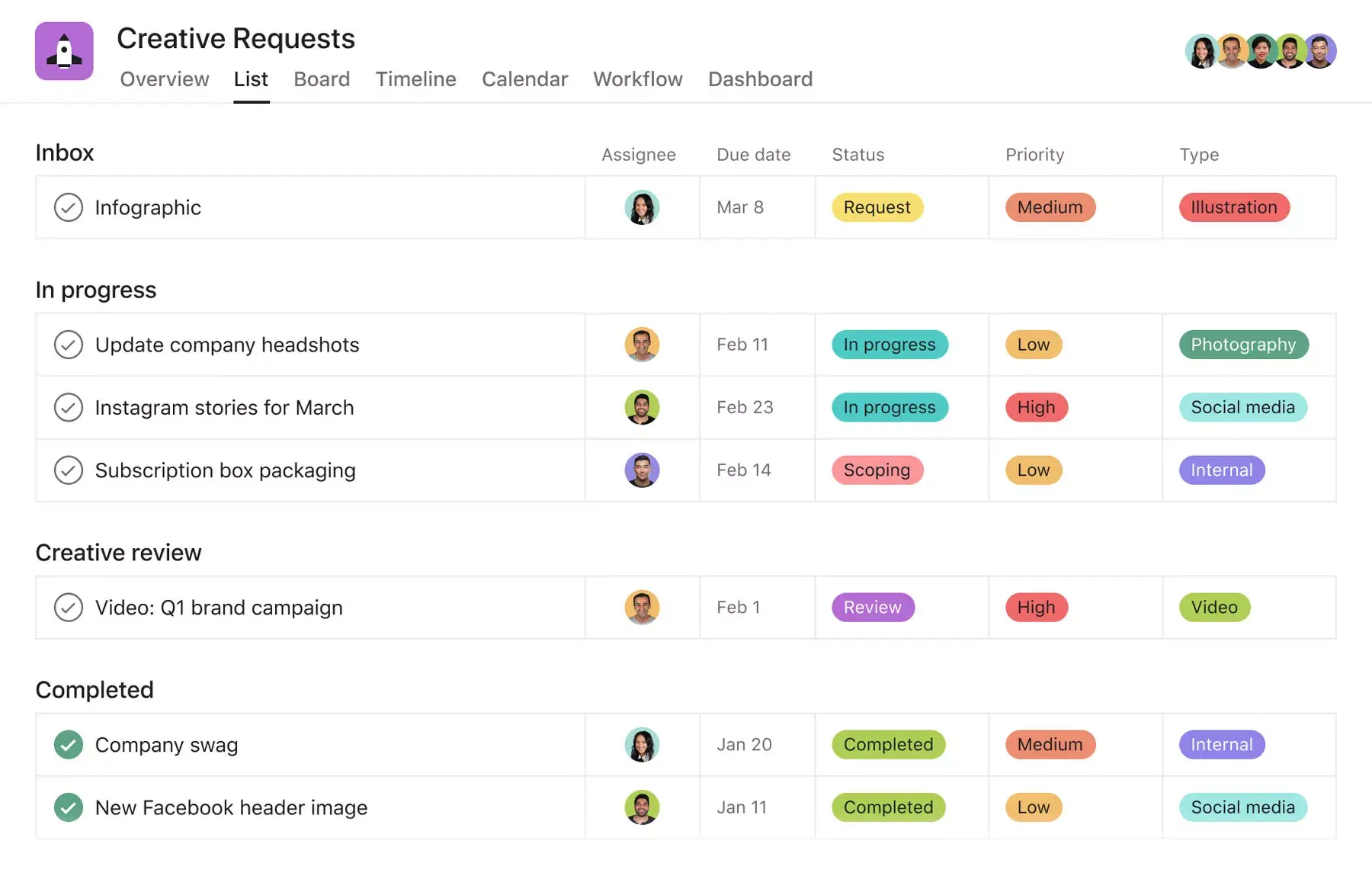Mark Infographic task as complete
The height and width of the screenshot is (876, 1372).
[69, 207]
